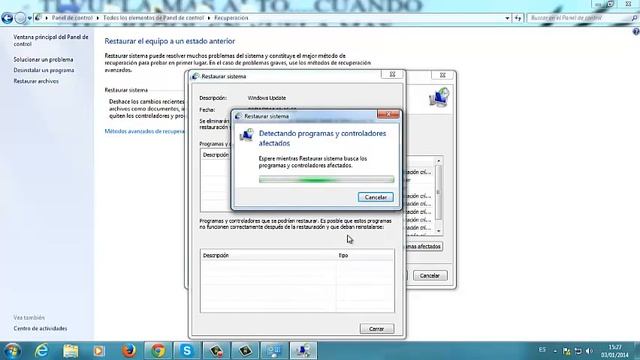Open 'Restaurar archivos' link
This screenshot has height=360, width=640.
tap(36, 81)
